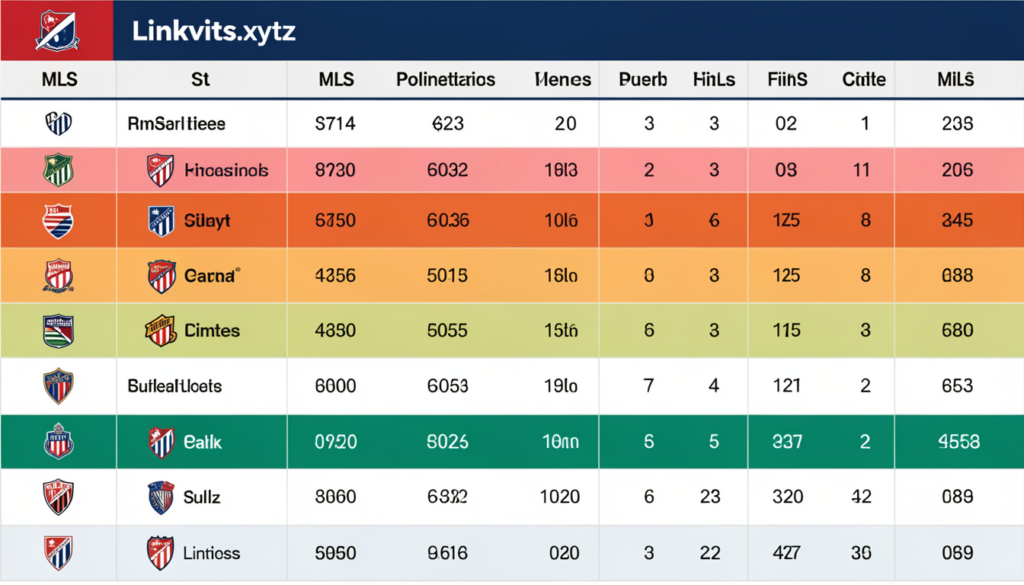Image resolution: width=1024 pixels, height=585 pixels.
Task: Select the first-column crest in the RmSarlttieee row
Action: [58, 124]
